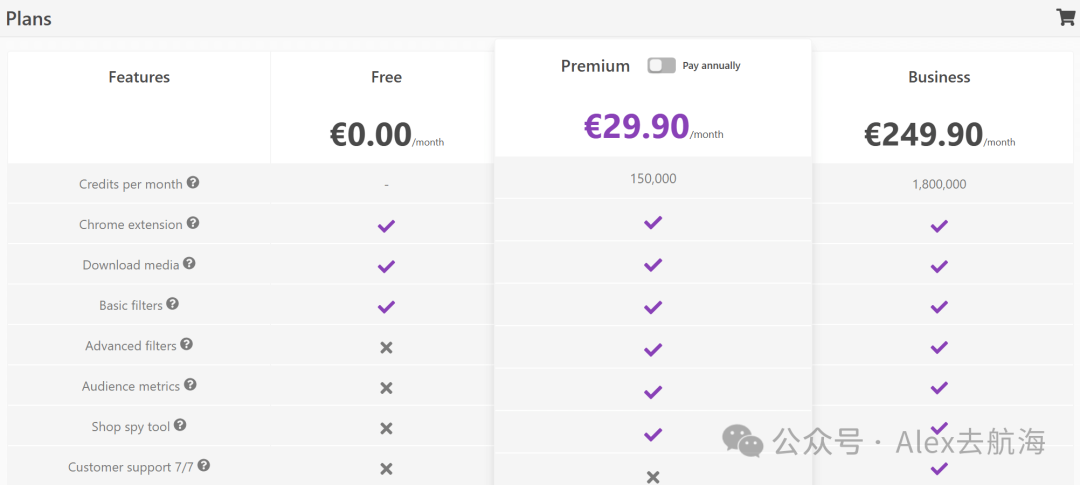Viewport: 1080px width, 485px height.
Task: Select the Business plan heading
Action: (x=939, y=77)
